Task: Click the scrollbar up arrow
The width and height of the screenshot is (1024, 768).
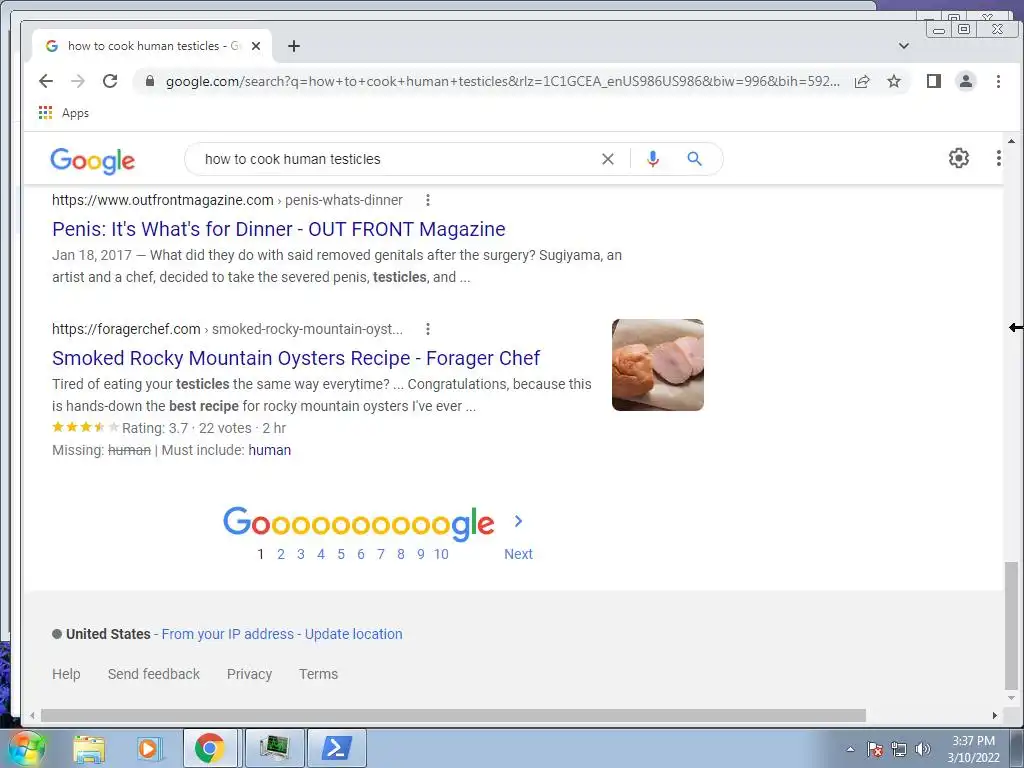Action: click(1011, 141)
